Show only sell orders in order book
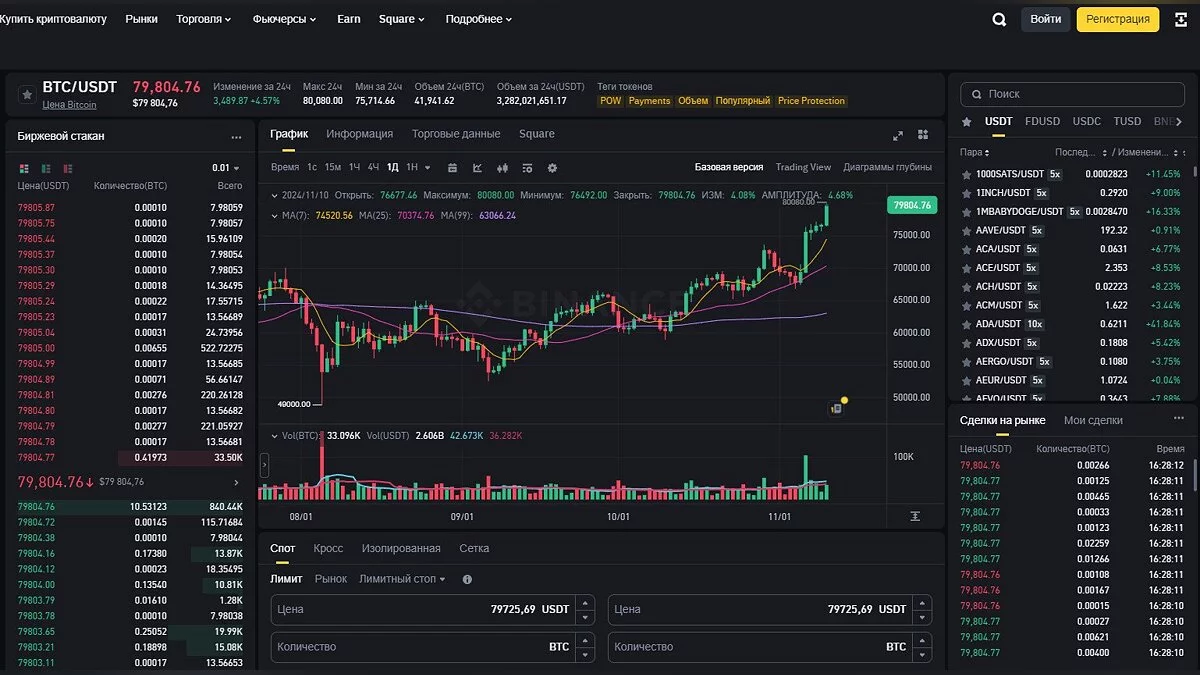This screenshot has width=1200, height=675. click(68, 168)
